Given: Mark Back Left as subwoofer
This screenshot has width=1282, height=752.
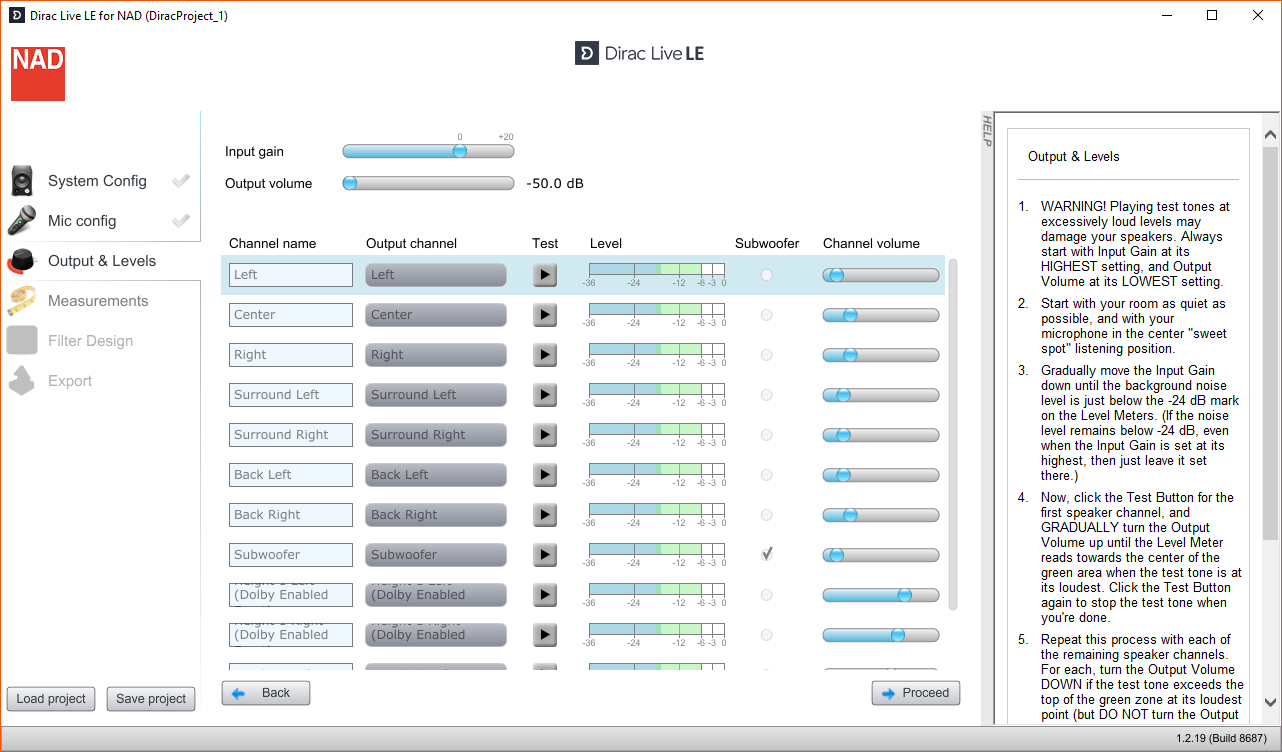Looking at the screenshot, I should (767, 475).
